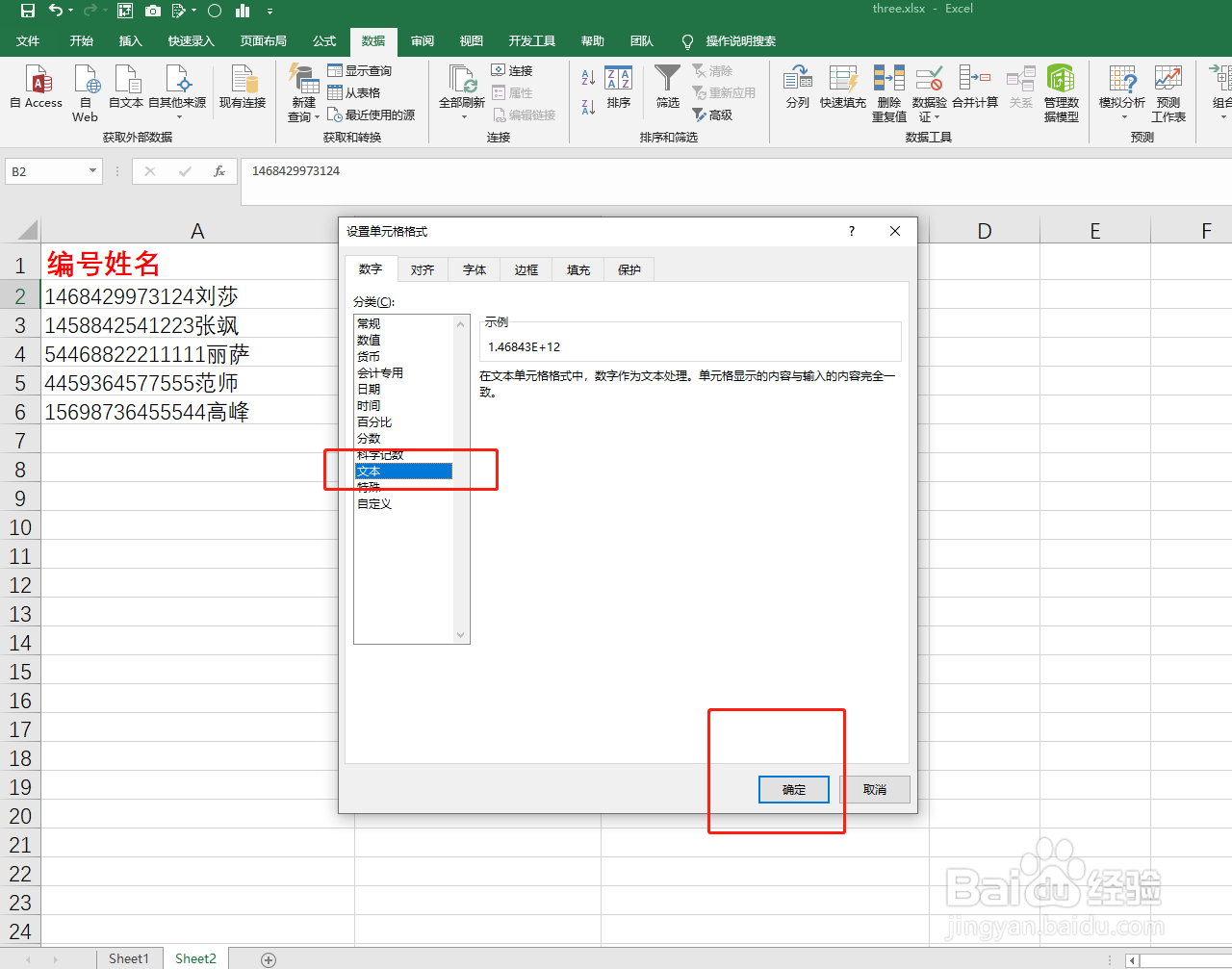Undo the last action
Image resolution: width=1232 pixels, height=969 pixels.
(x=56, y=11)
